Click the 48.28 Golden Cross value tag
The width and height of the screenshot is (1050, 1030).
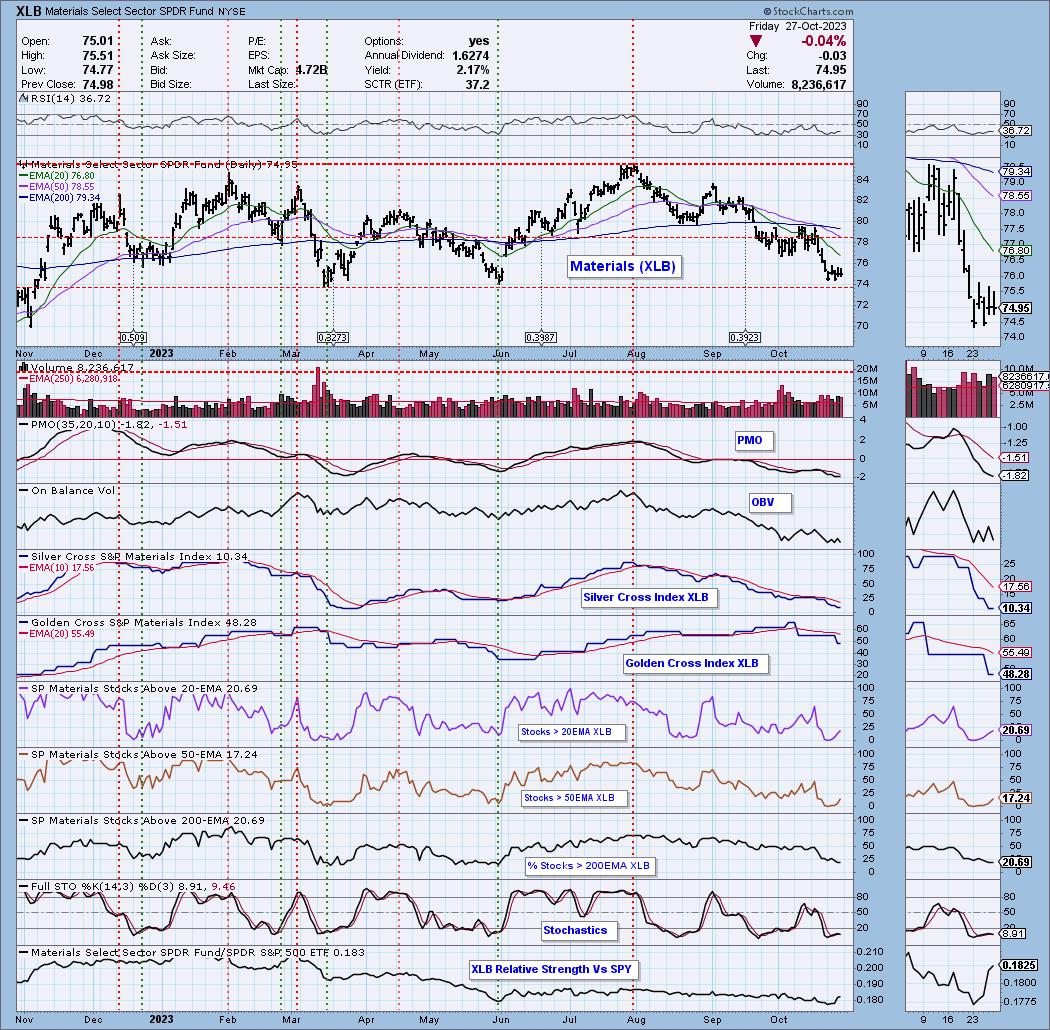point(1016,674)
